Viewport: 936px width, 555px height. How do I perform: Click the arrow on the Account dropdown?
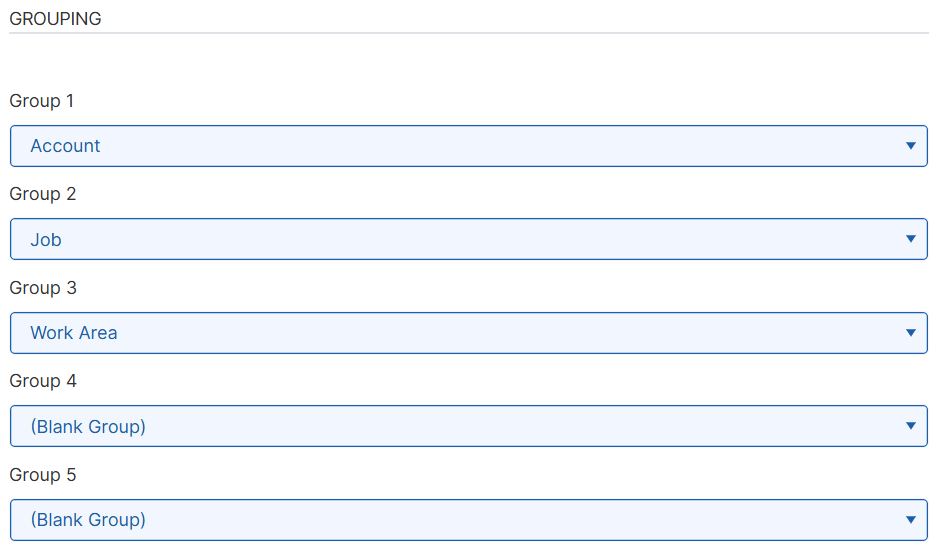910,146
